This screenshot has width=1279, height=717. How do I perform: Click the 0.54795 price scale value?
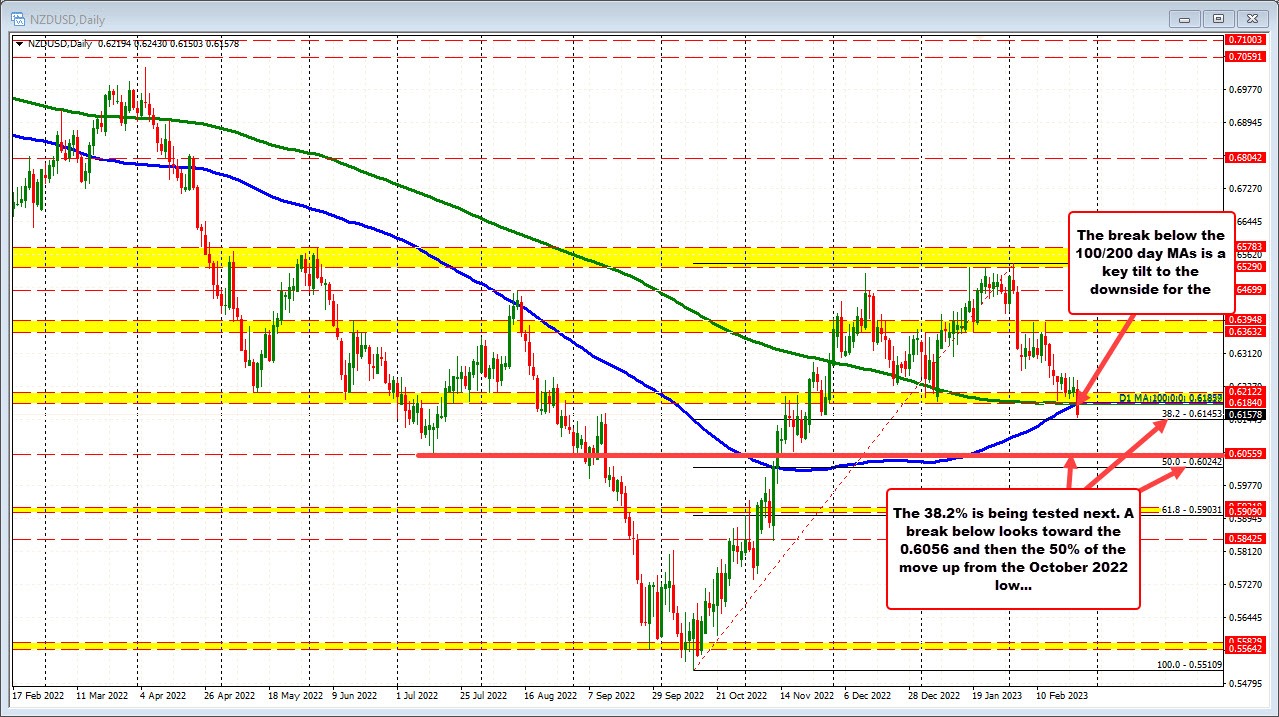tap(1246, 684)
